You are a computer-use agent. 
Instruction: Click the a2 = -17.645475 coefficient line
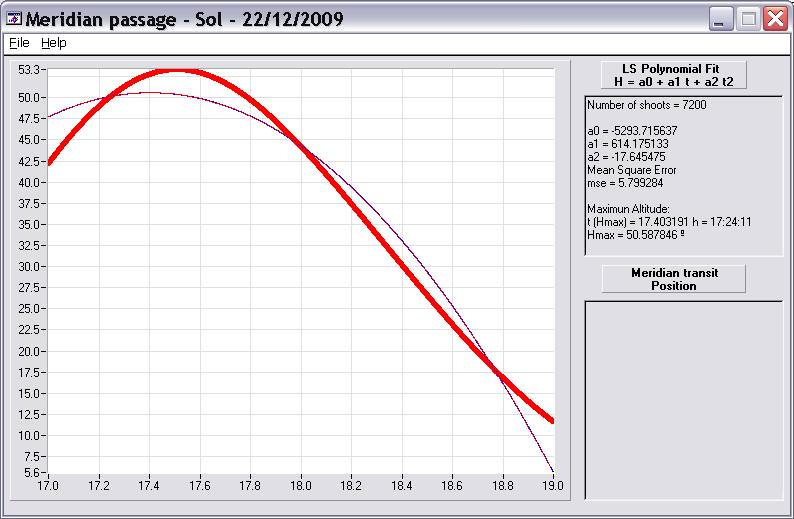[x=627, y=157]
